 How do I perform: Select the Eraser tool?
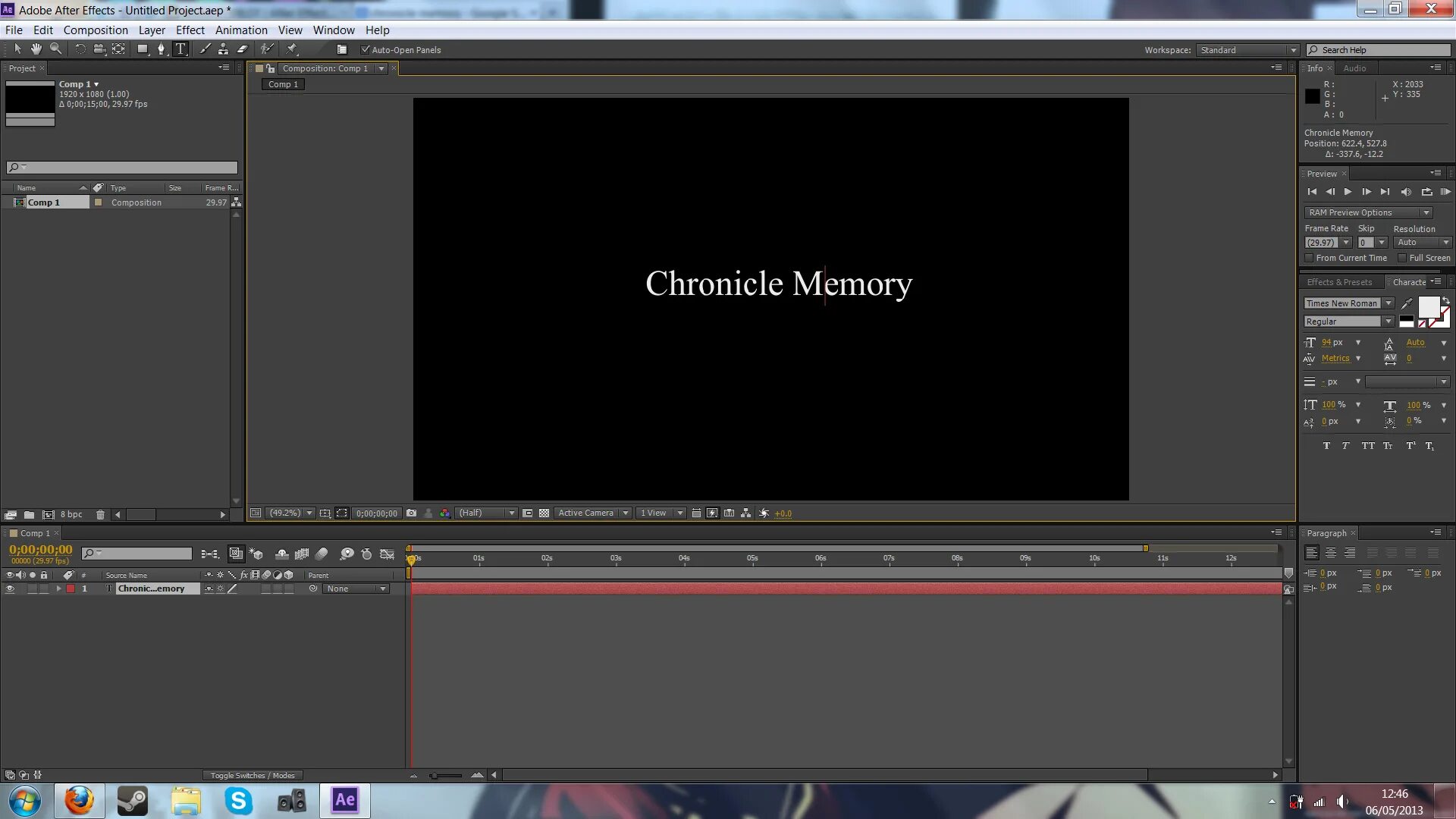point(243,49)
